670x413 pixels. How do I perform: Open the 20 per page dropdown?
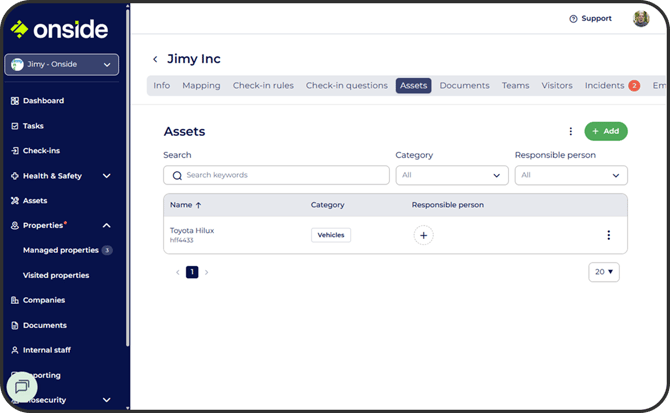click(604, 272)
